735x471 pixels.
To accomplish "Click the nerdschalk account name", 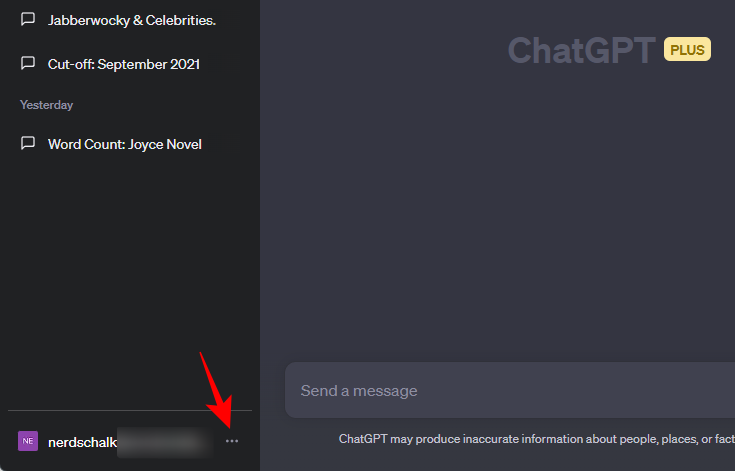I will [x=82, y=441].
